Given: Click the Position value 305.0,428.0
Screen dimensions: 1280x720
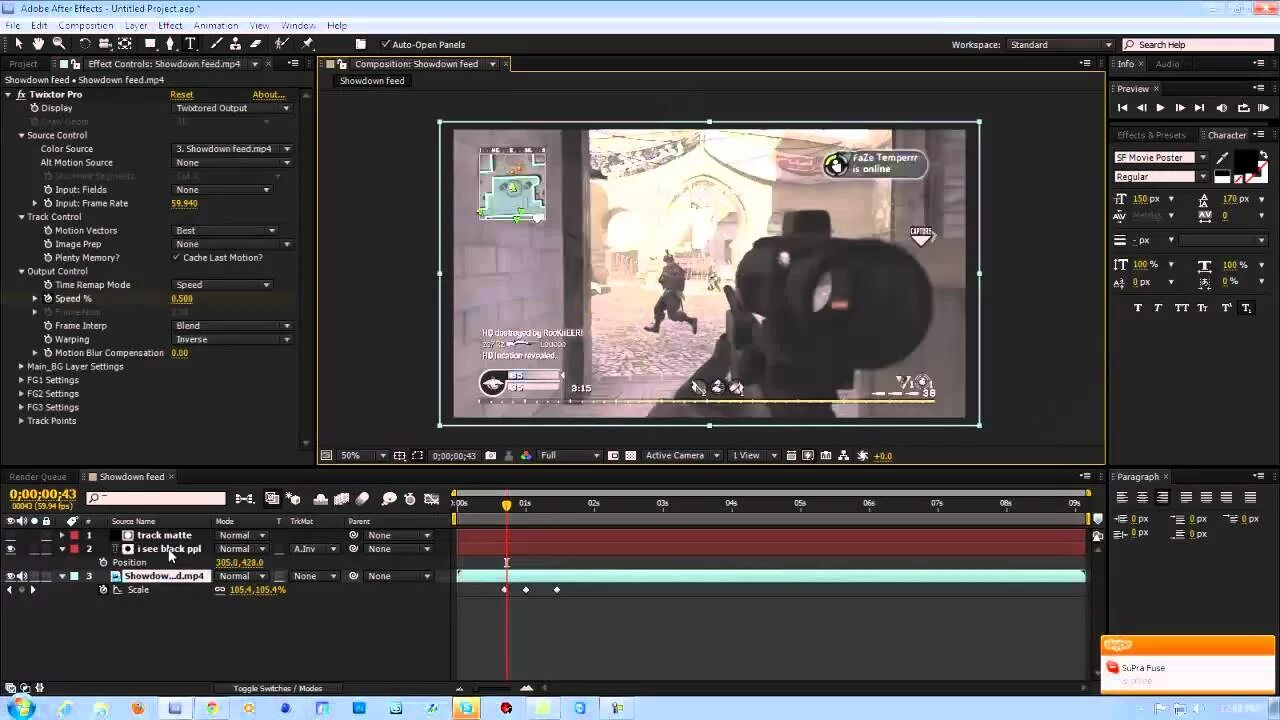Looking at the screenshot, I should pos(239,563).
